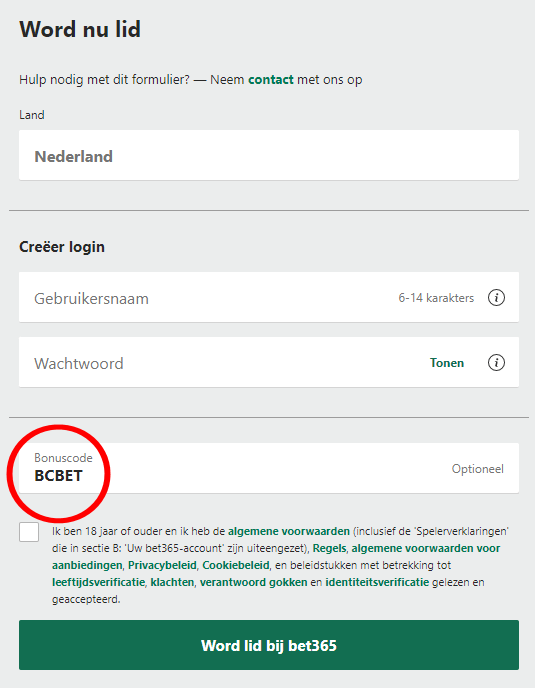Image resolution: width=535 pixels, height=688 pixels.
Task: Open the Cookiebeleid link
Action: point(236,565)
